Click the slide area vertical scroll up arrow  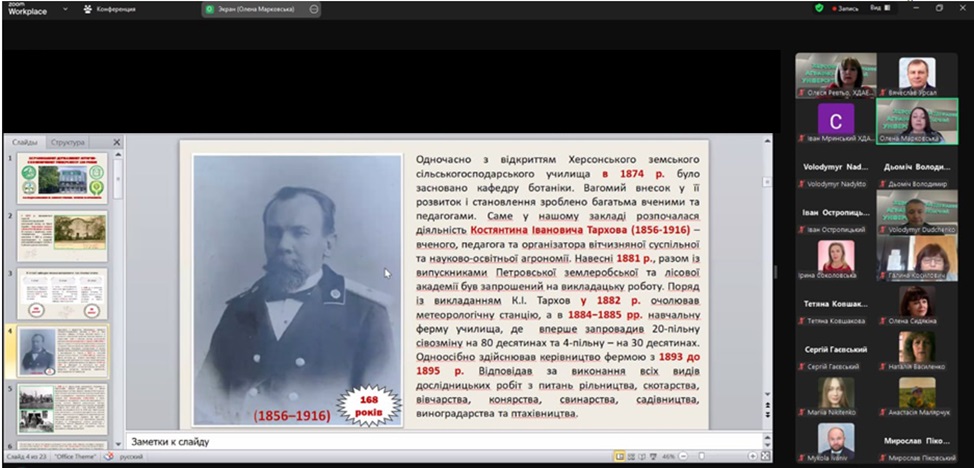click(x=768, y=142)
